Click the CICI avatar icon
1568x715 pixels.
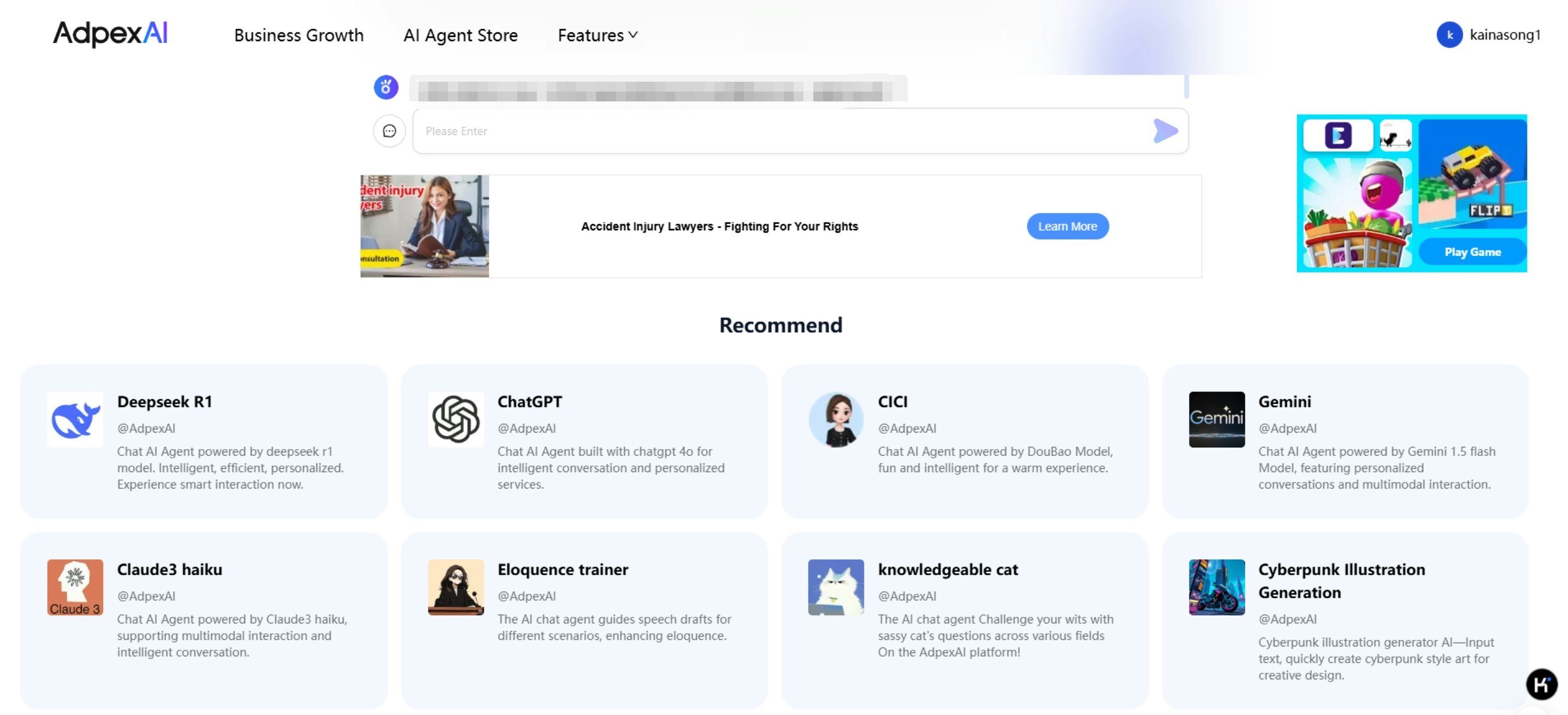click(836, 420)
